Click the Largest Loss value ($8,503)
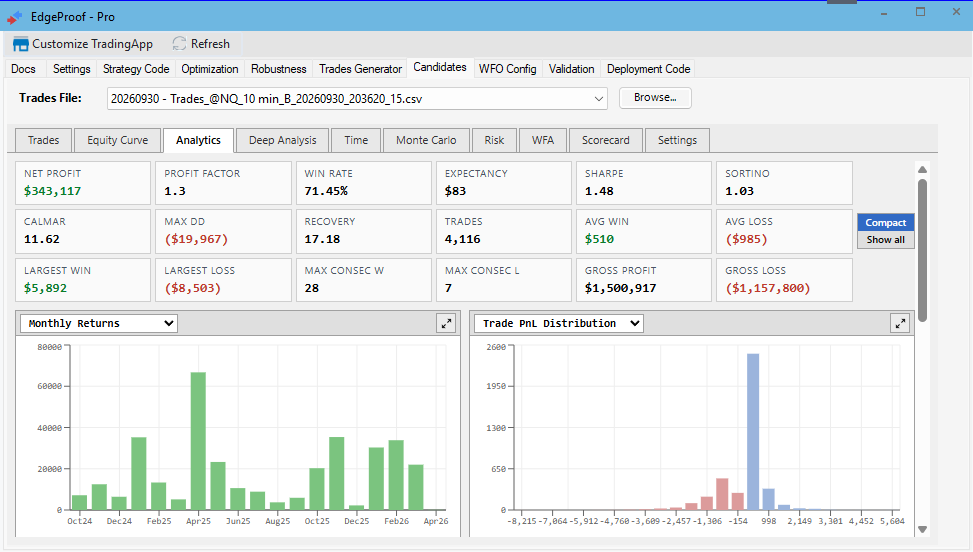Image resolution: width=973 pixels, height=552 pixels. pos(192,288)
